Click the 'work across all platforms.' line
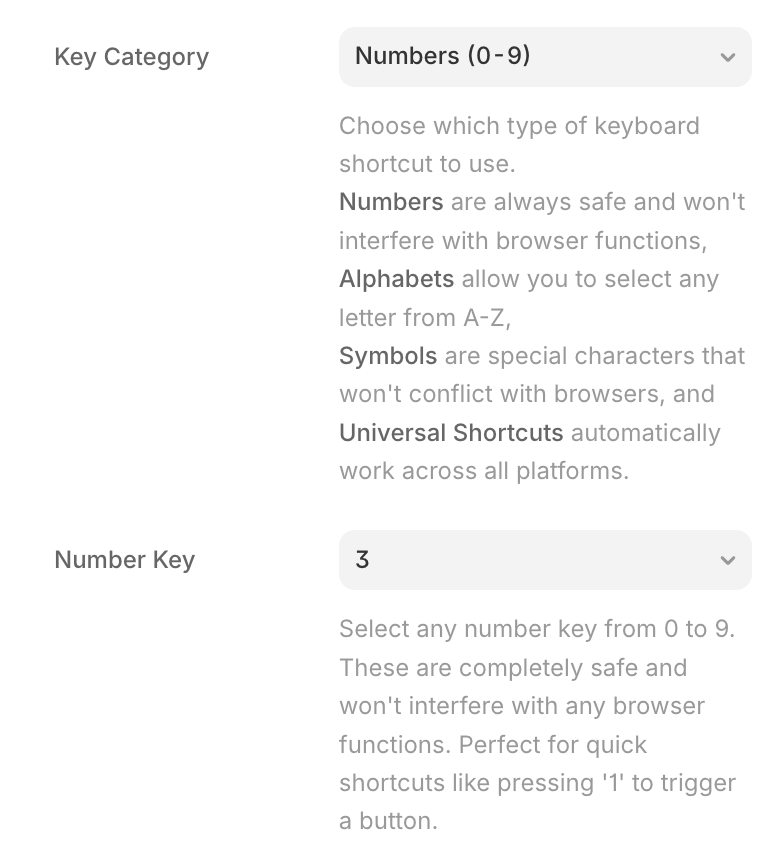 484,472
